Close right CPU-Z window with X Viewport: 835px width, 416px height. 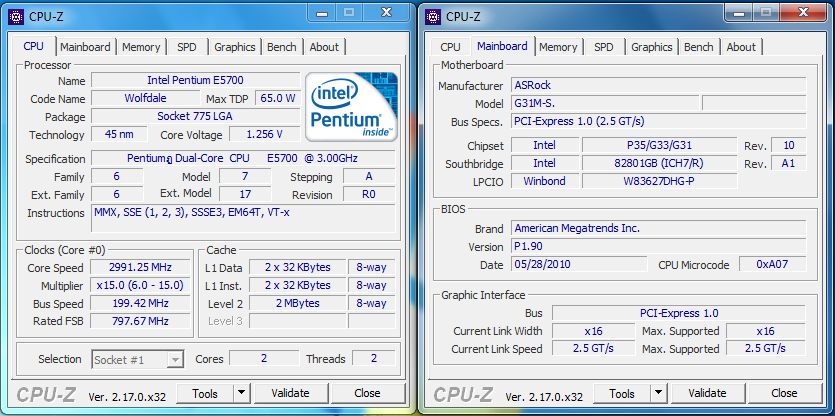[804, 12]
